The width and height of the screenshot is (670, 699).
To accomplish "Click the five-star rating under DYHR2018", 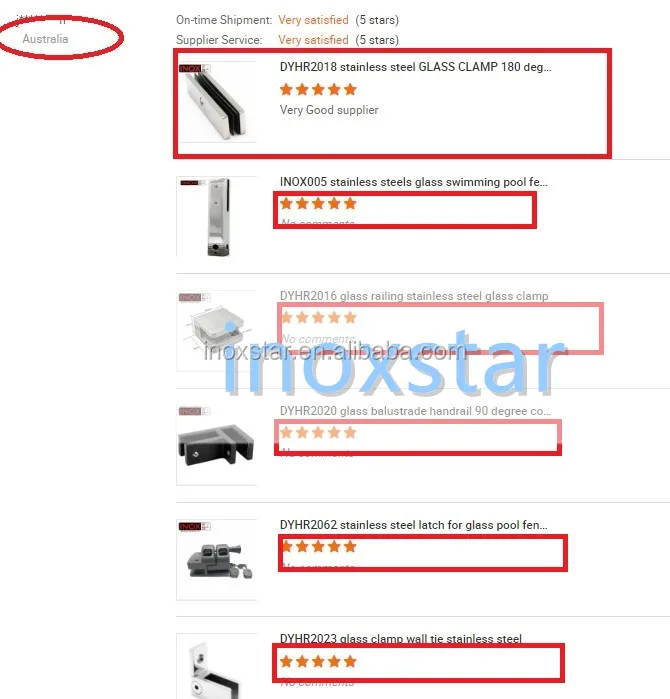I will click(318, 90).
